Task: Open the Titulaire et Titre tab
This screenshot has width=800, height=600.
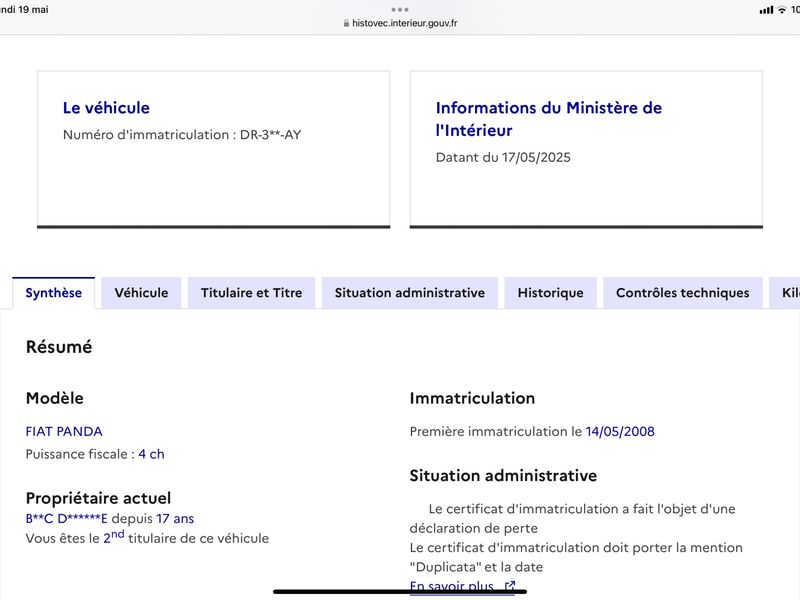Action: pos(252,293)
